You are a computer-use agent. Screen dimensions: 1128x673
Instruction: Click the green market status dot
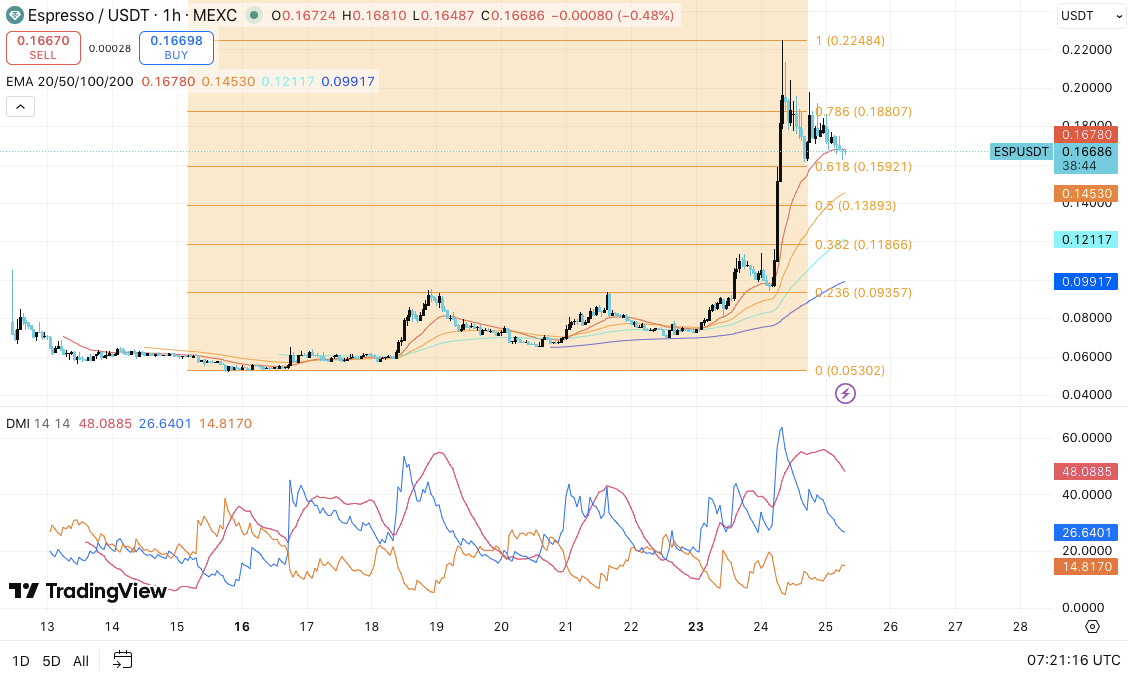tap(256, 16)
